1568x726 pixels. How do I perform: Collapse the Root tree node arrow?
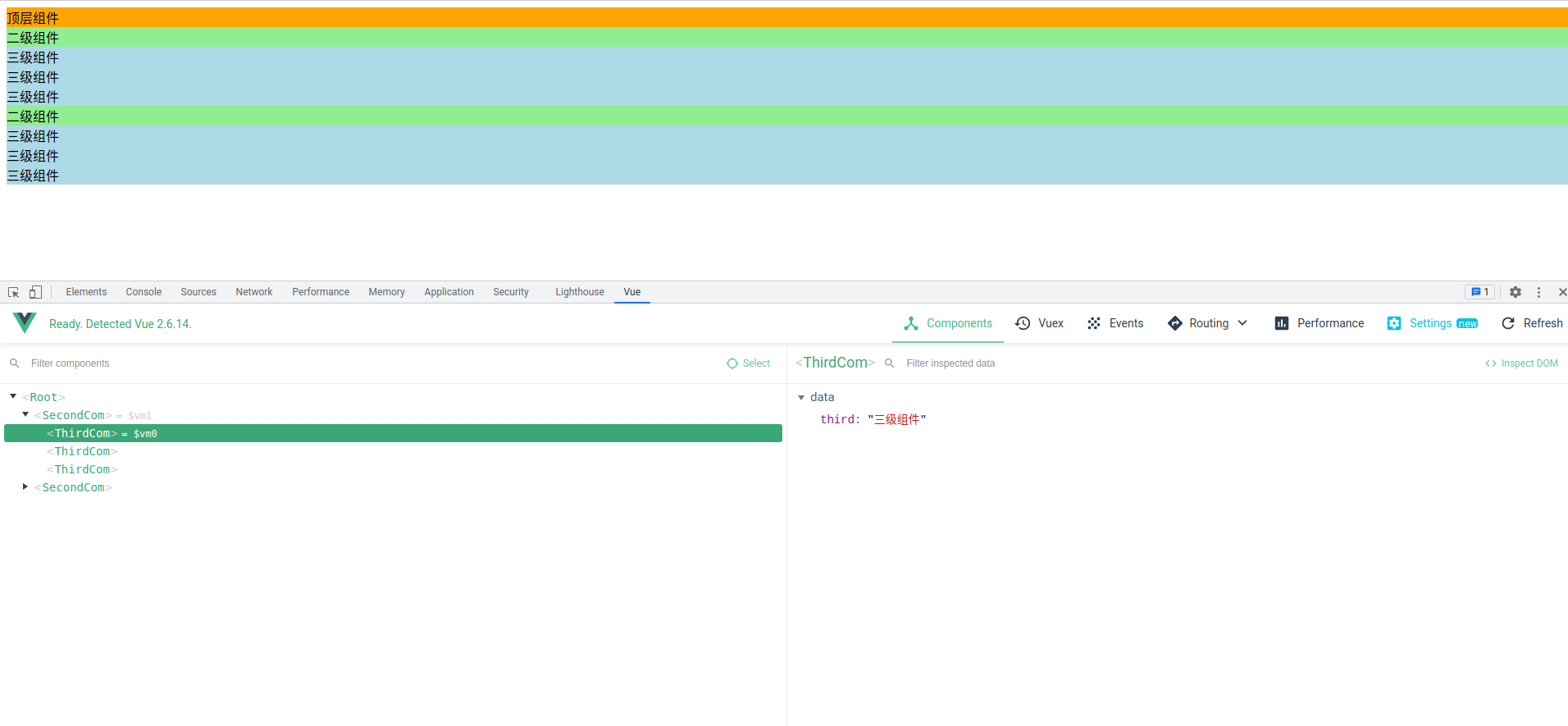[13, 396]
